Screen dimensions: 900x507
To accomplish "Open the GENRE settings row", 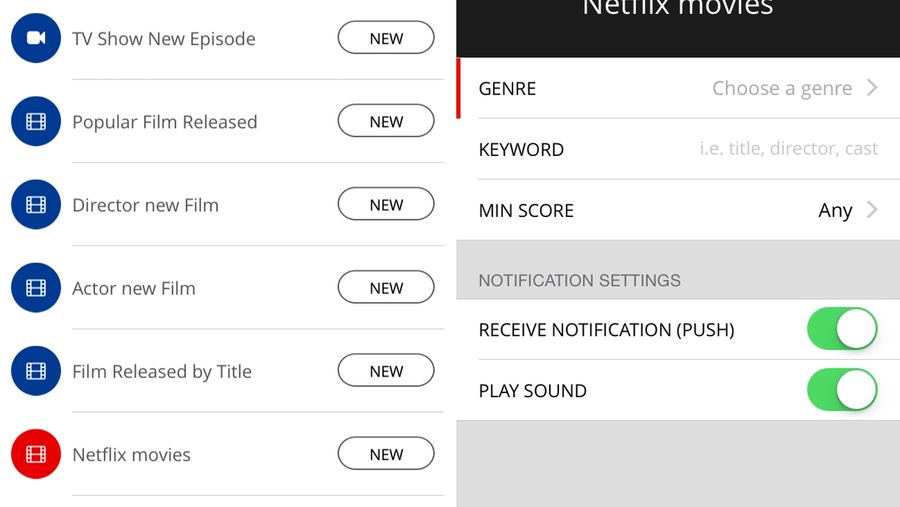I will coord(678,88).
